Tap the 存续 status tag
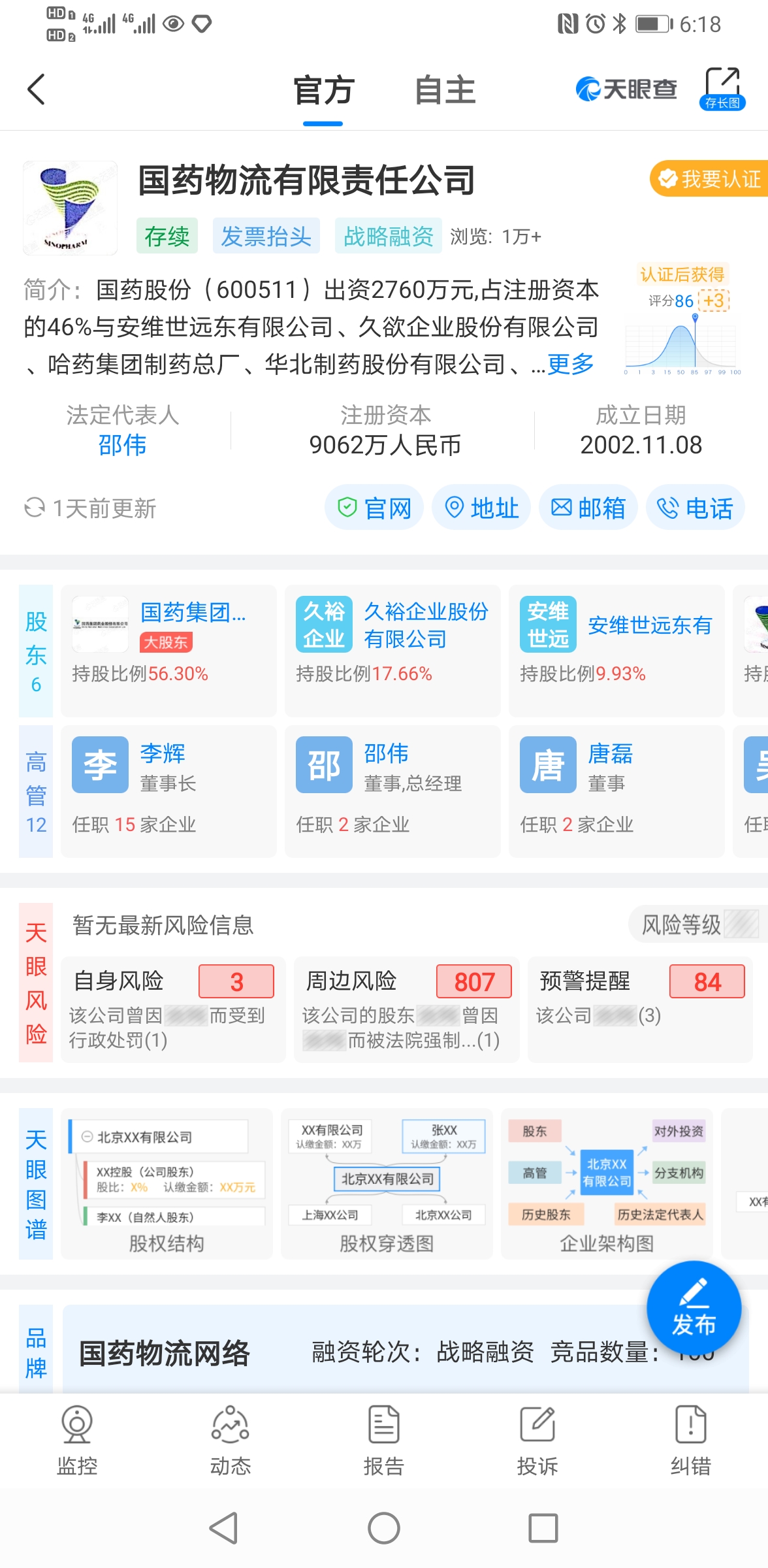 (x=167, y=236)
